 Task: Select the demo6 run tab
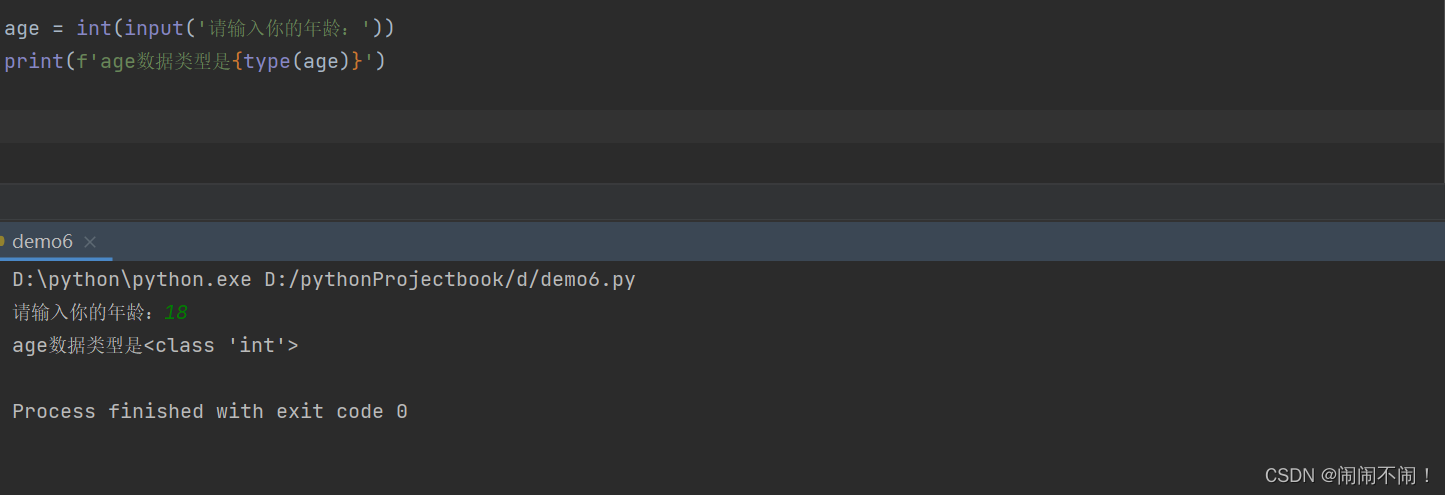click(x=49, y=241)
